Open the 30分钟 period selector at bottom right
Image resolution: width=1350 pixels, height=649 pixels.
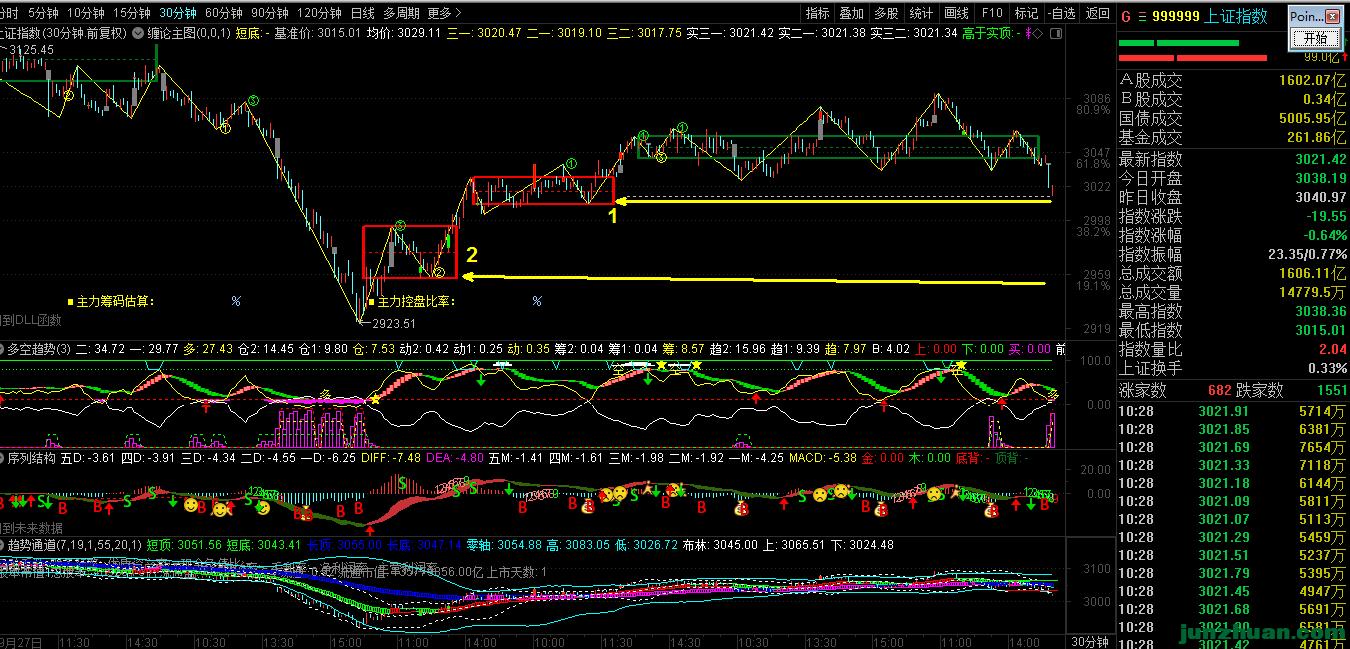click(x=1090, y=641)
